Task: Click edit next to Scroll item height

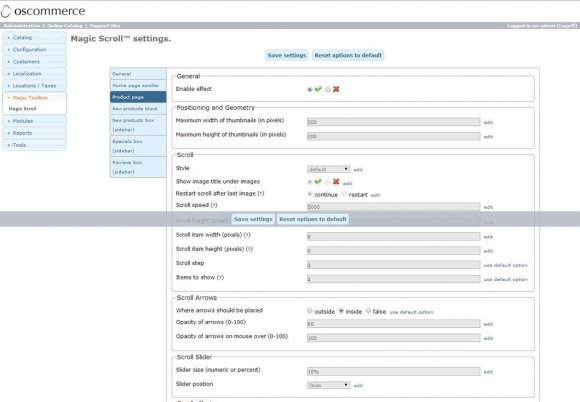Action: [488, 251]
